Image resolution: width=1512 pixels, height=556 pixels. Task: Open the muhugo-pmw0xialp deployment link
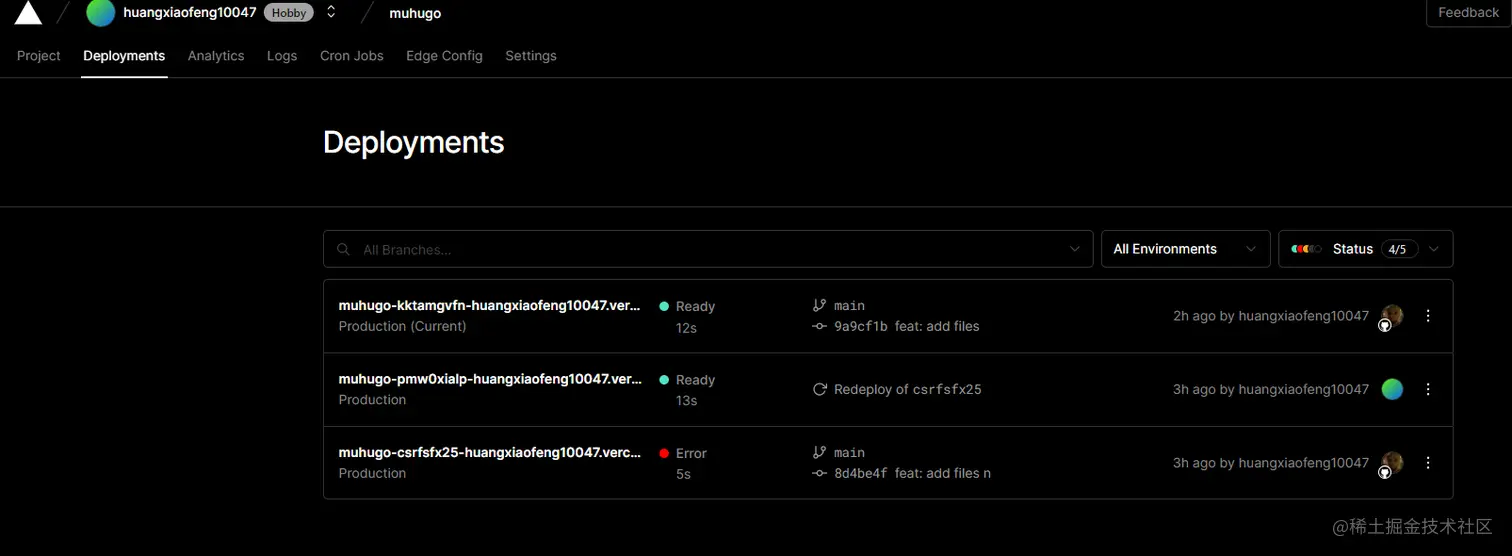point(490,379)
